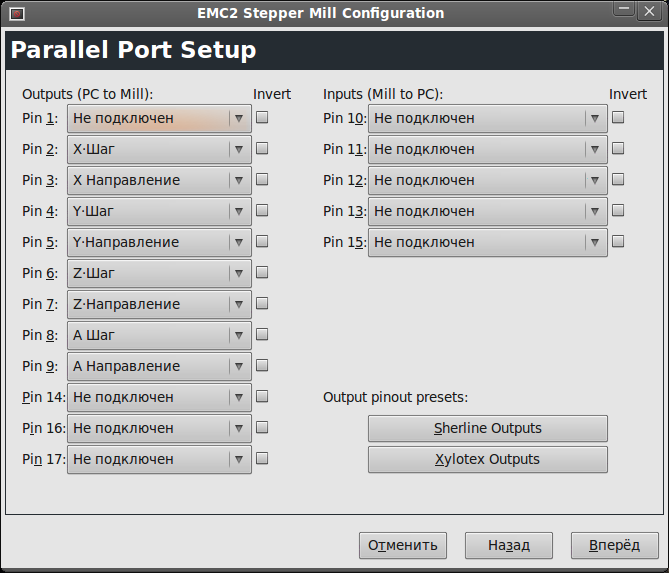
Task: Open the Pin 10 input dropdown
Action: (487, 119)
